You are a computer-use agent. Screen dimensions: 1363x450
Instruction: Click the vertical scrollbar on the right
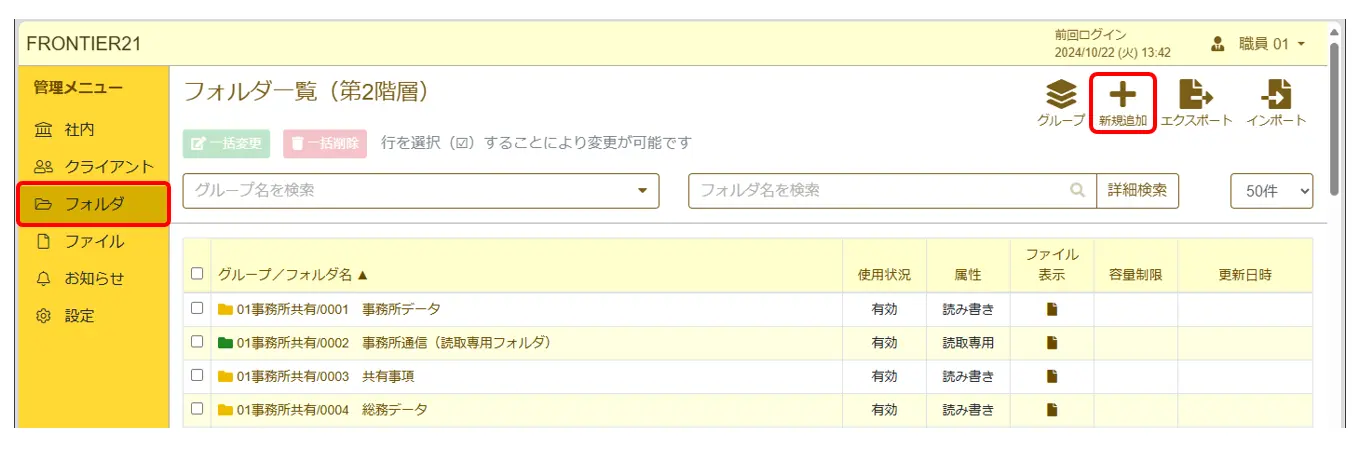pos(1336,120)
